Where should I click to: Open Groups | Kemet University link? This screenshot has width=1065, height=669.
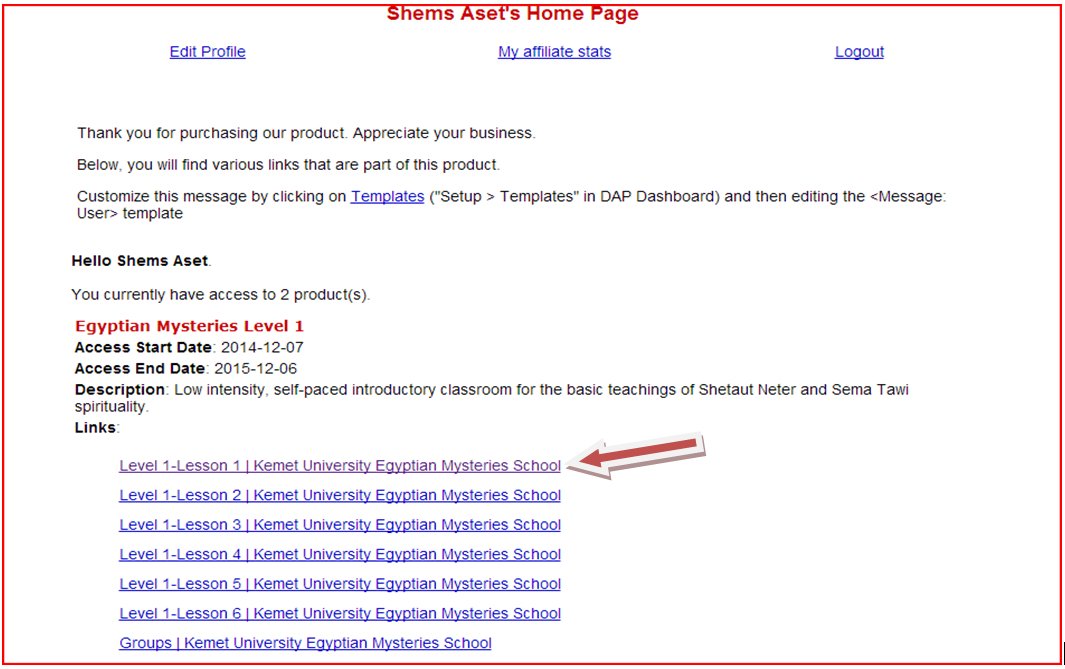point(306,643)
